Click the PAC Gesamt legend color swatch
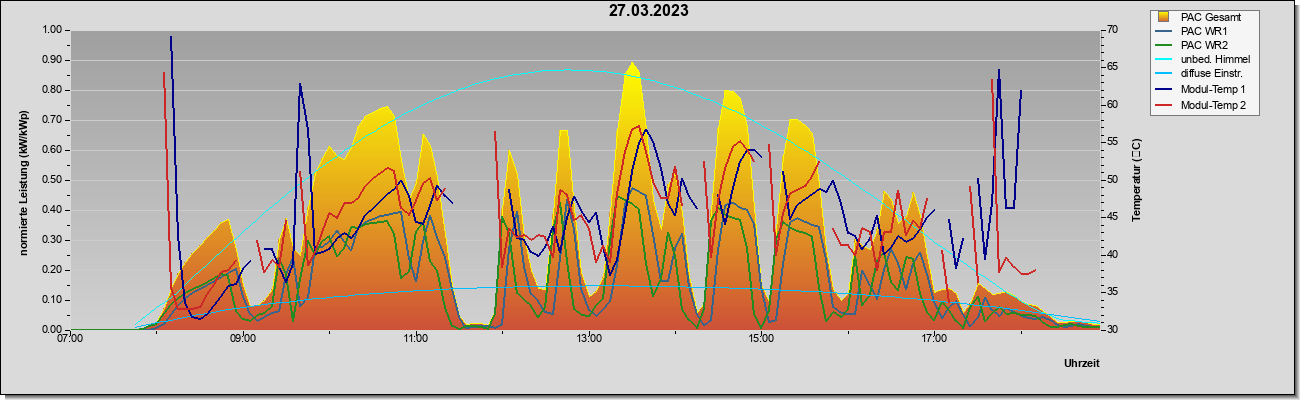 click(x=1163, y=17)
